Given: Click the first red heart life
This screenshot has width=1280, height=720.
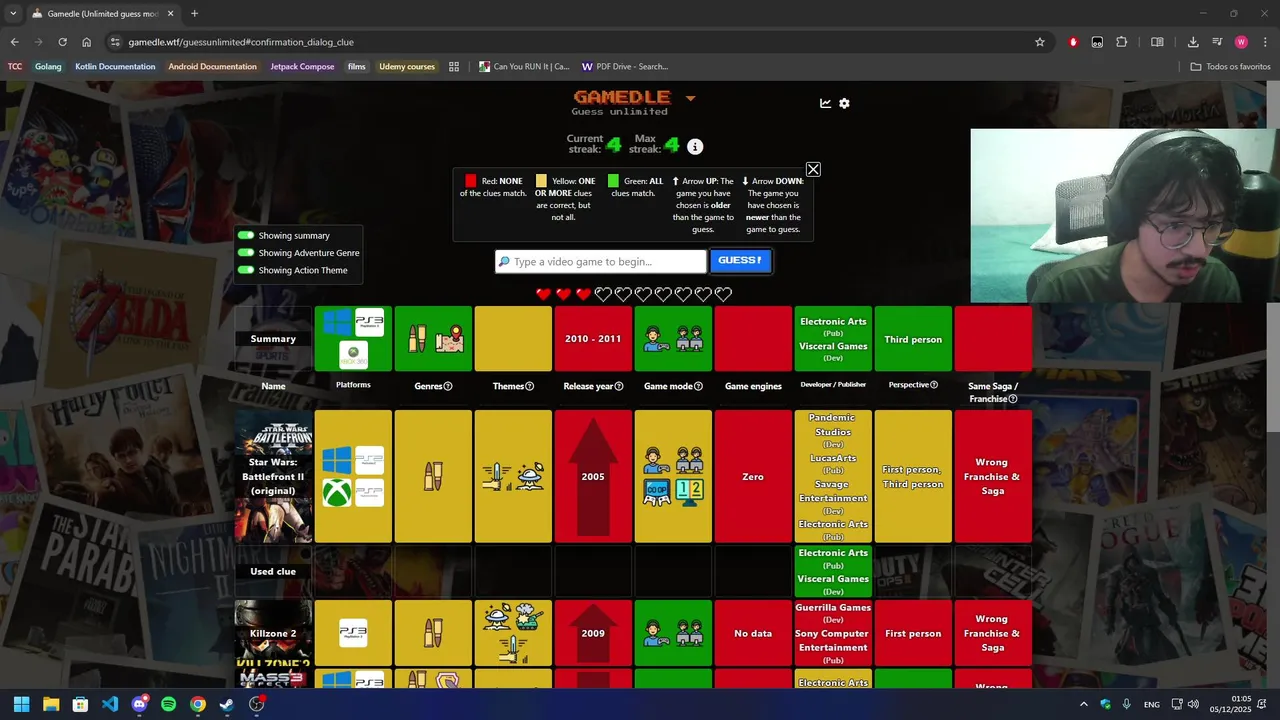Looking at the screenshot, I should point(543,294).
